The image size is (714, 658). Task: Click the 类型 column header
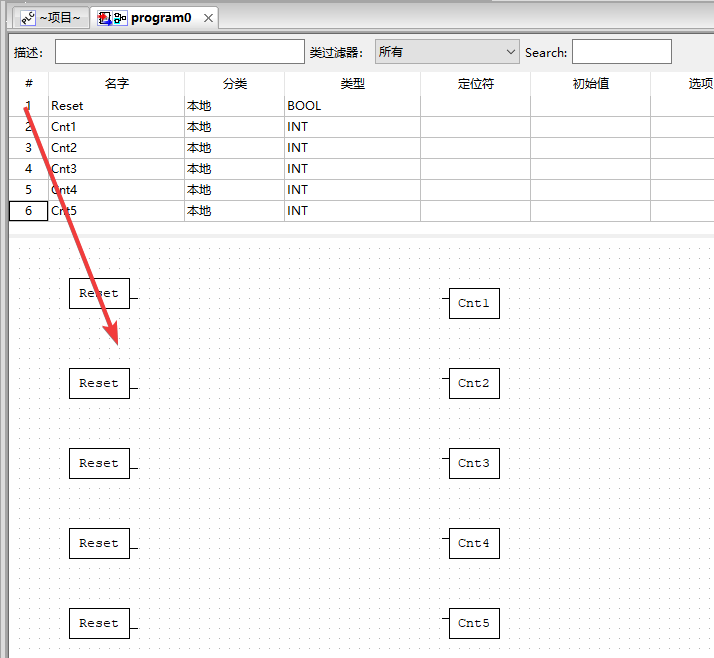tap(352, 84)
